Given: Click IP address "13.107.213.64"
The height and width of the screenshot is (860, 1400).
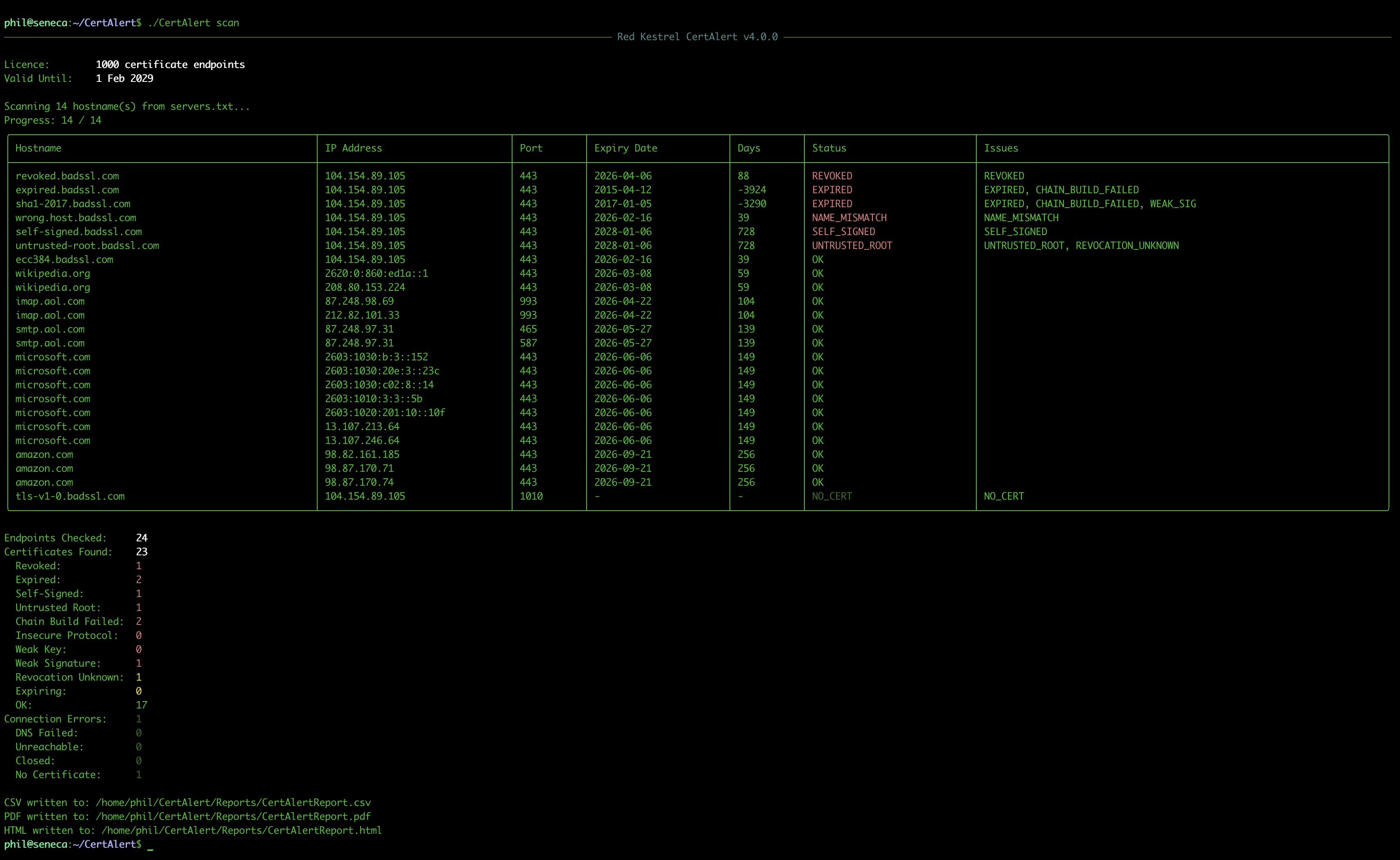Looking at the screenshot, I should tap(362, 427).
